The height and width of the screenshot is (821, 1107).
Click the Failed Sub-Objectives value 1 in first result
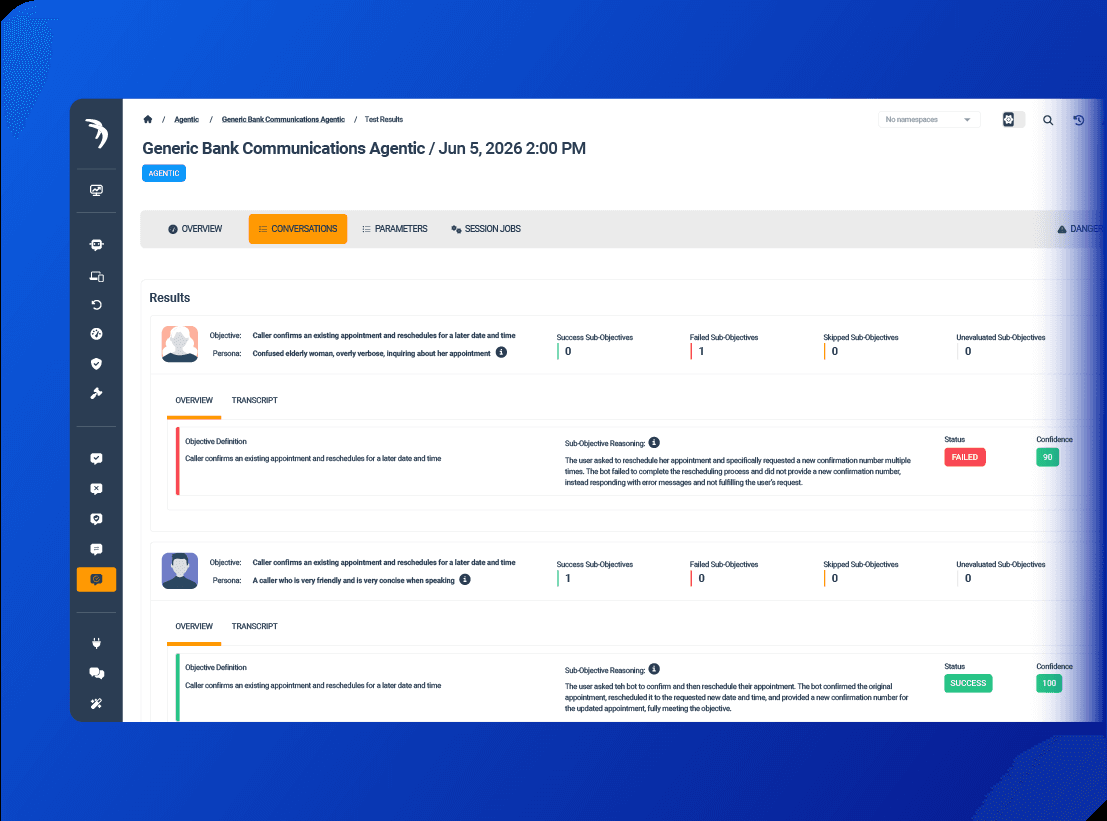pyautogui.click(x=701, y=352)
